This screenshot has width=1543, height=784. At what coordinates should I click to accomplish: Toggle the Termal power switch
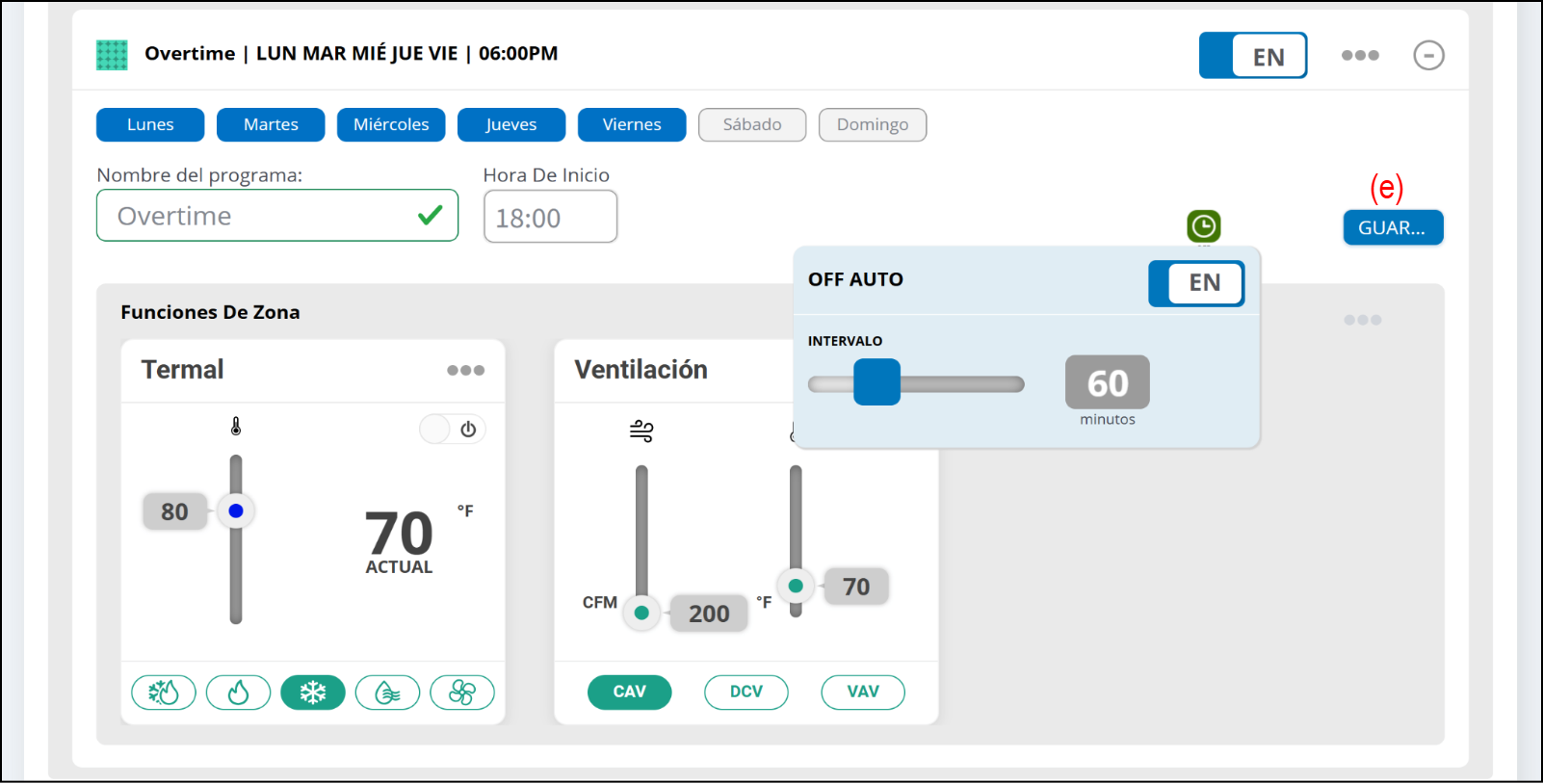pos(452,430)
